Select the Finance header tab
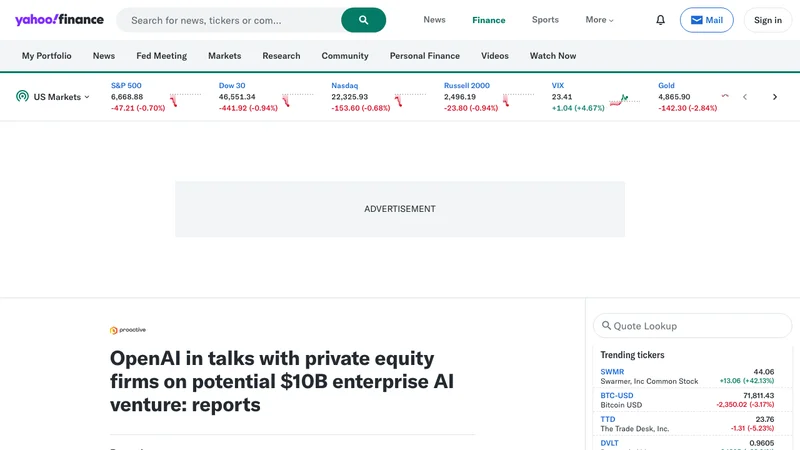 489,20
